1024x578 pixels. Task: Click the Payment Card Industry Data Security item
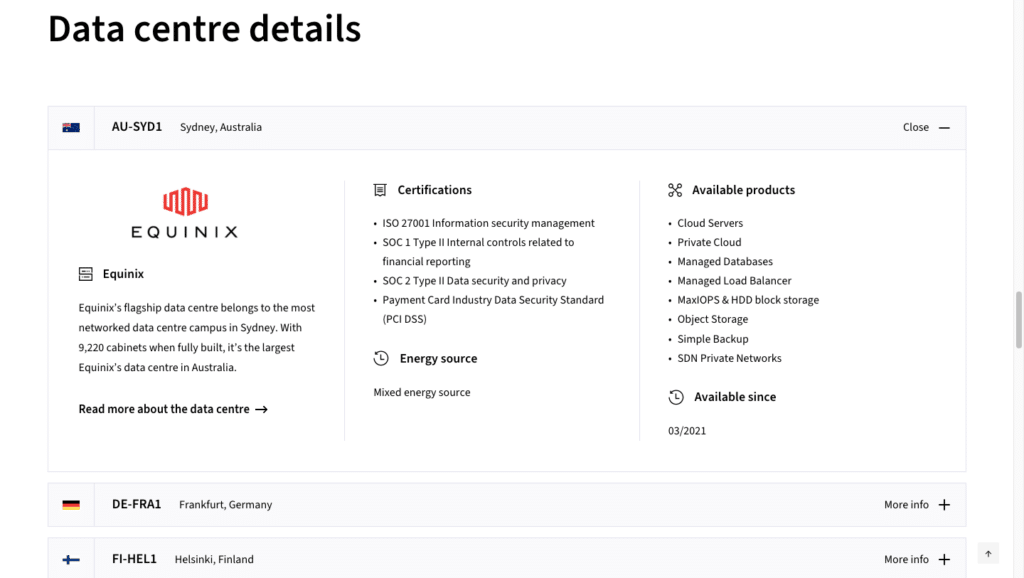tap(493, 310)
